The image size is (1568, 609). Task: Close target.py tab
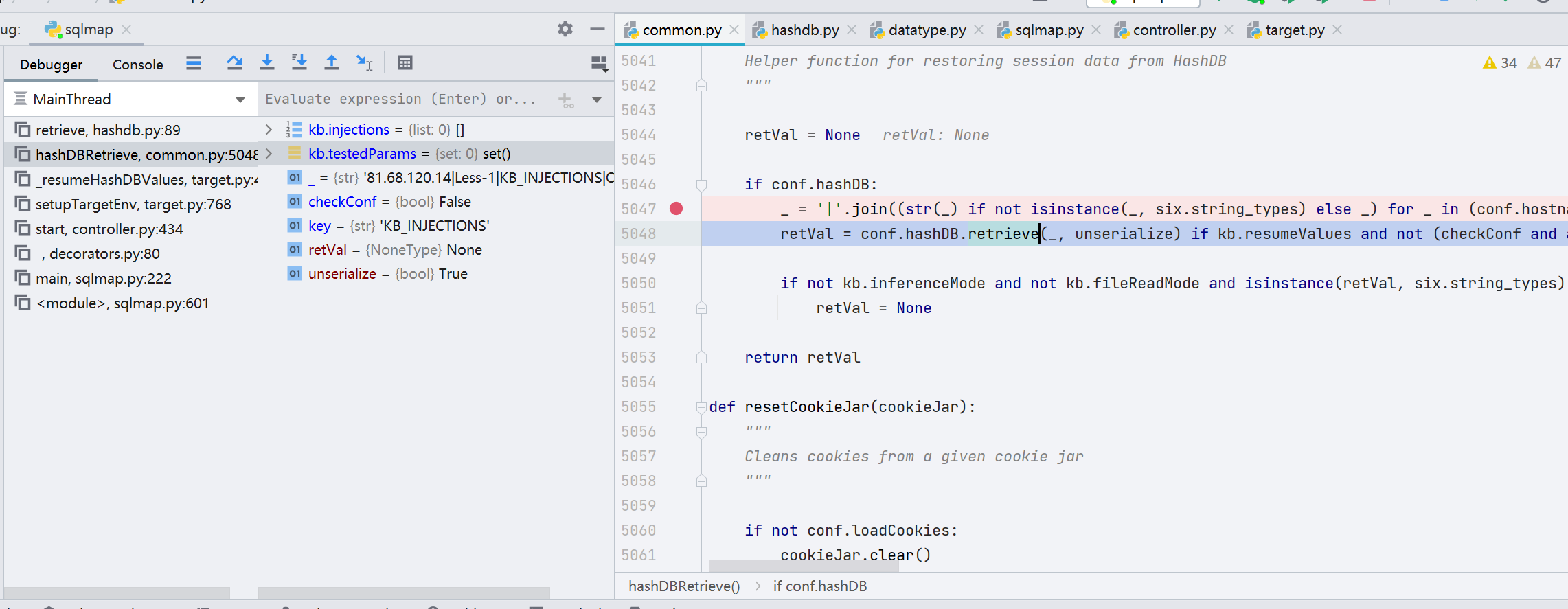pos(1337,30)
